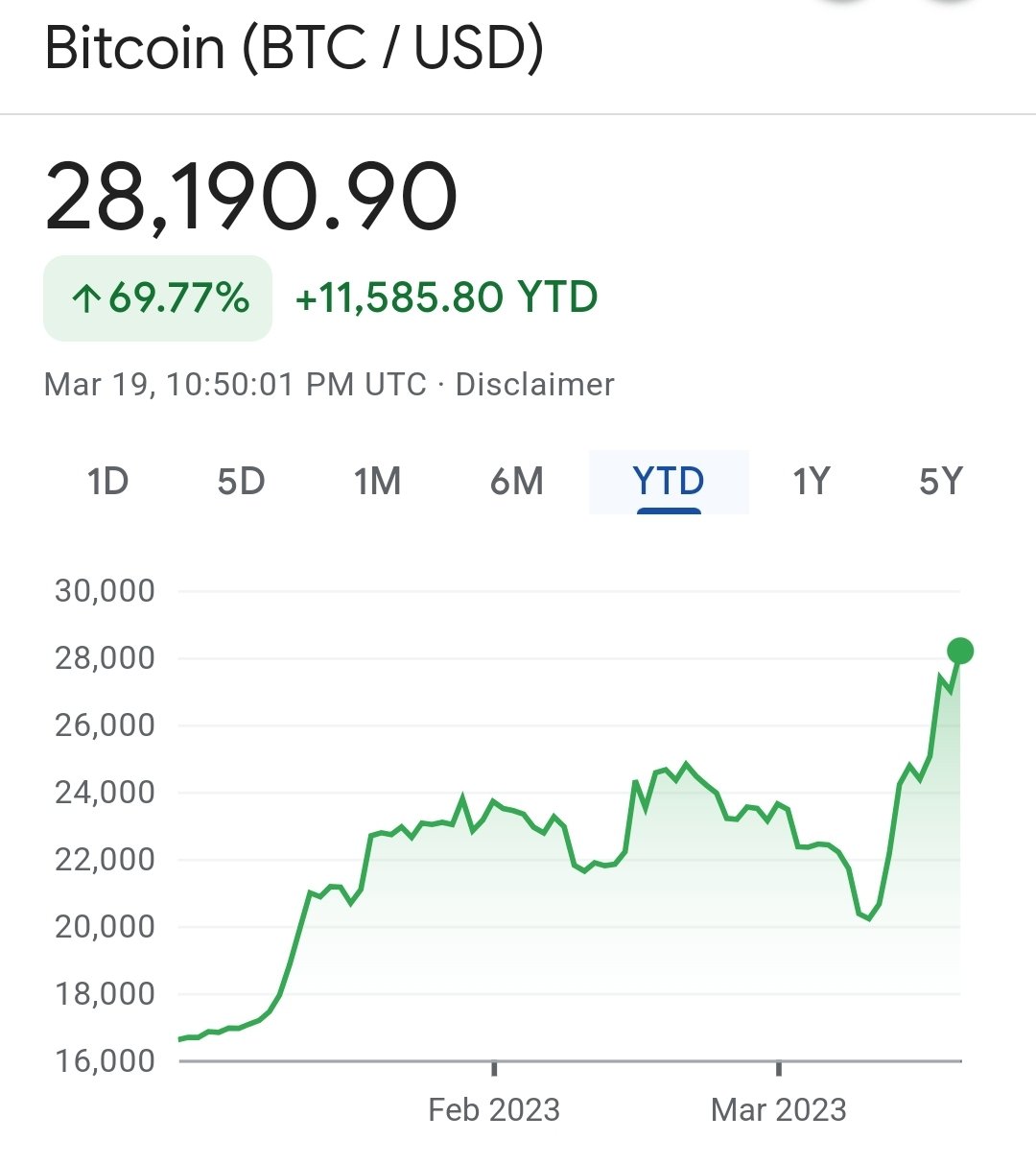
Task: Open the 6M chart view
Action: 516,481
